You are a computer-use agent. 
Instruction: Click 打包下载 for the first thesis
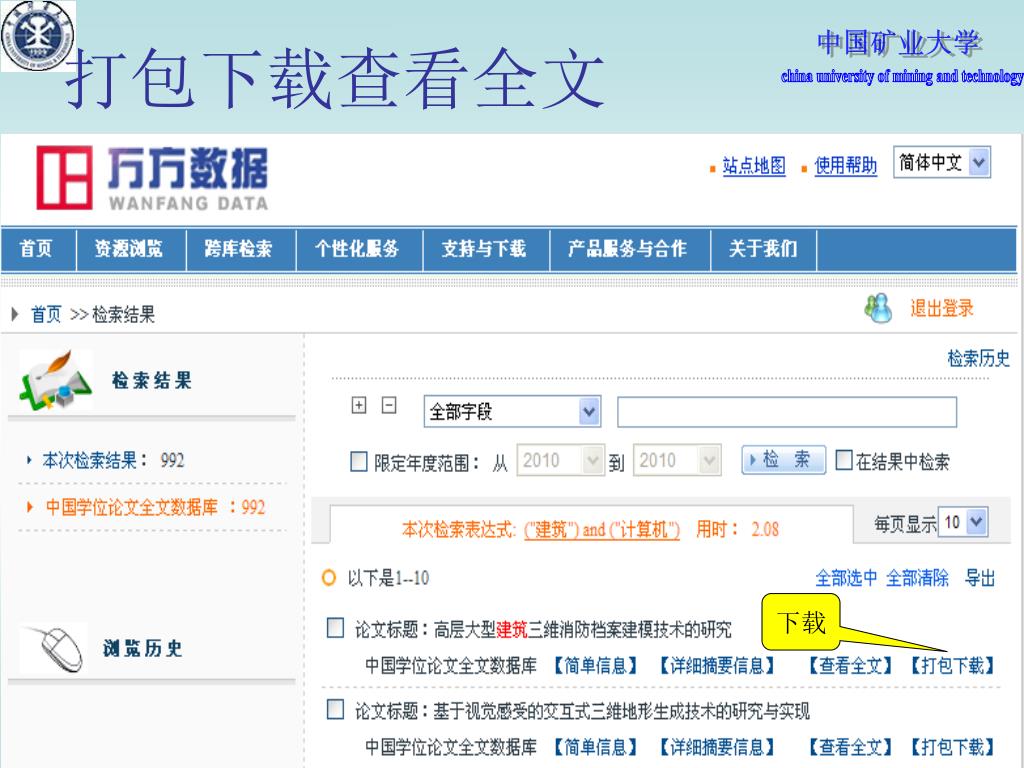953,665
